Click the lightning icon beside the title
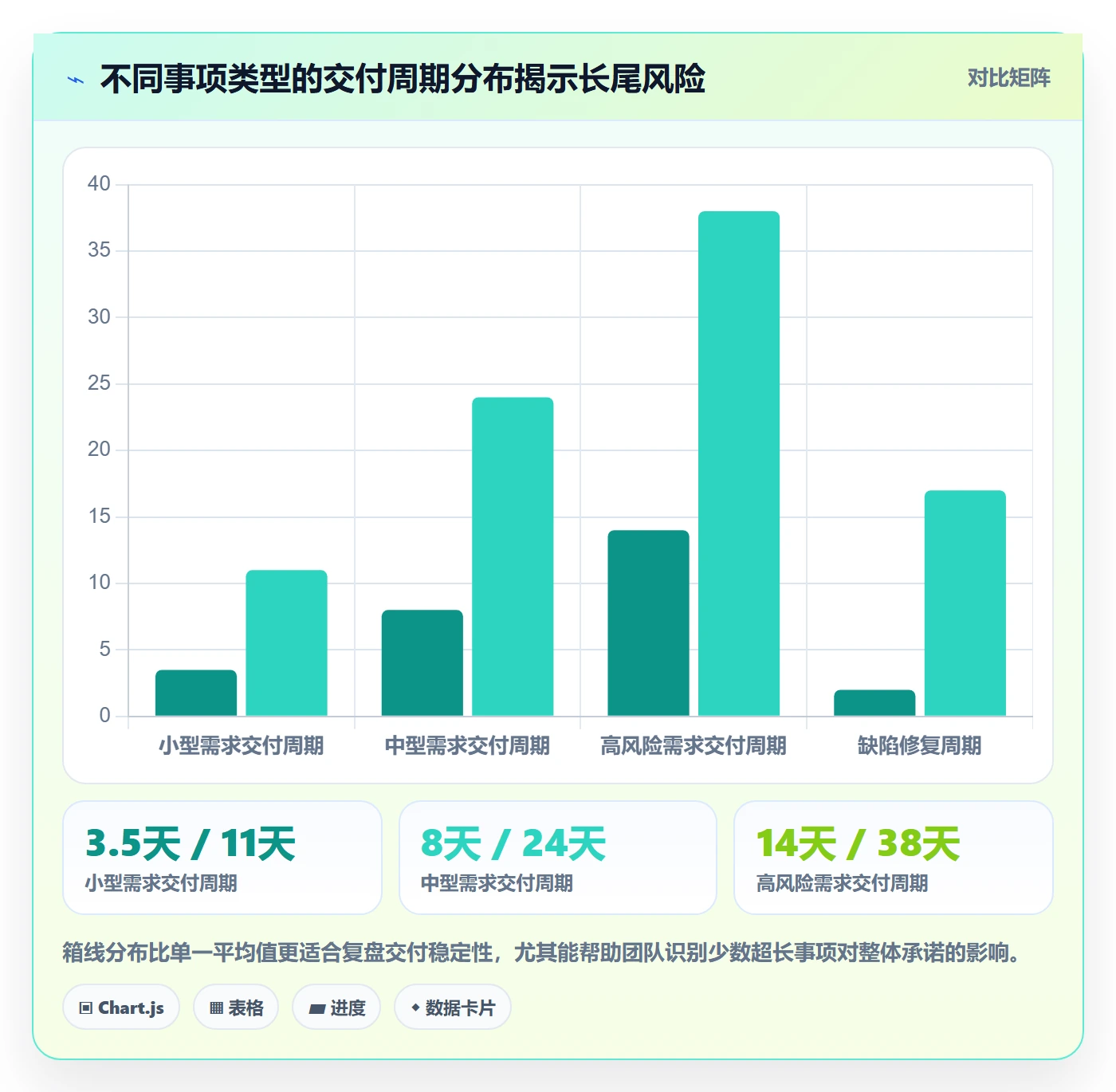 (x=76, y=80)
